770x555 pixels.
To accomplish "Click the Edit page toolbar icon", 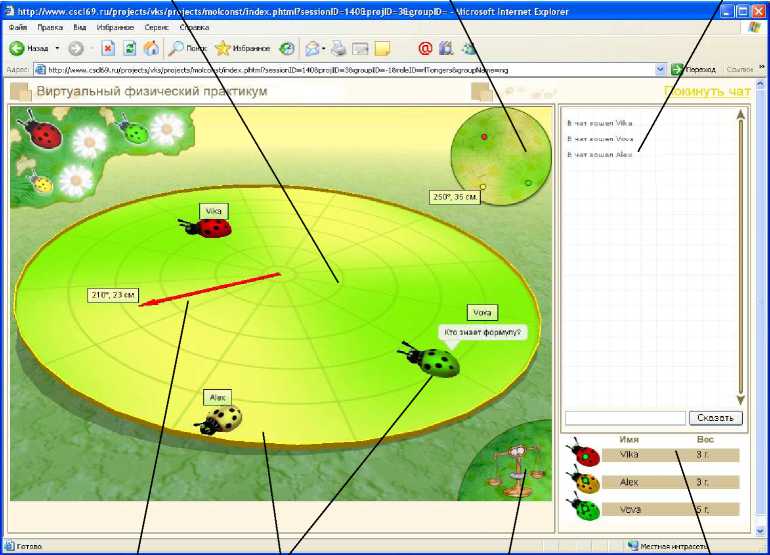I will click(360, 48).
